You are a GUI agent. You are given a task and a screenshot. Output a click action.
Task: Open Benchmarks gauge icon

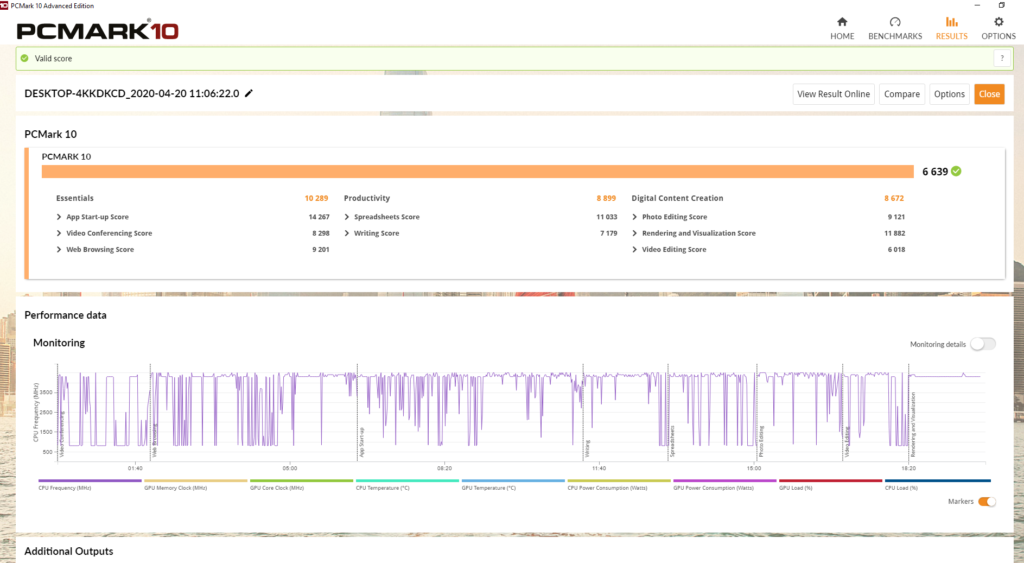pyautogui.click(x=895, y=22)
